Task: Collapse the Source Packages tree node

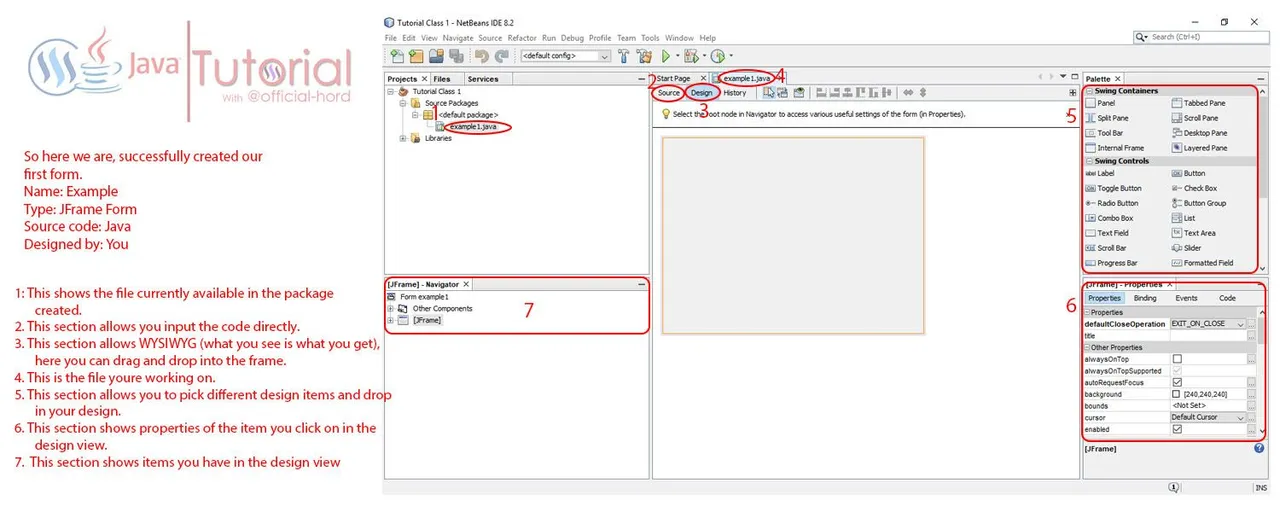Action: 403,103
